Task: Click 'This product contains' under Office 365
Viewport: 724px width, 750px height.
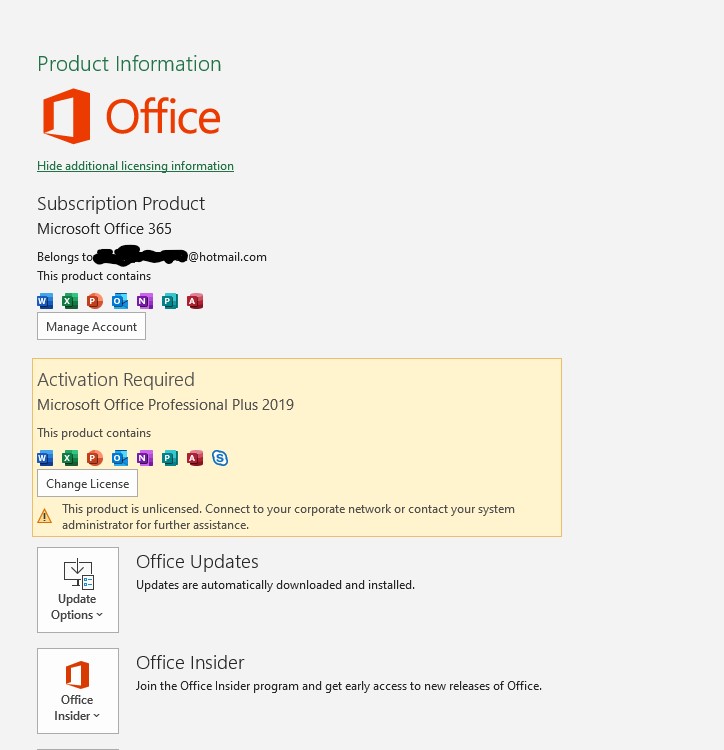Action: 94,276
